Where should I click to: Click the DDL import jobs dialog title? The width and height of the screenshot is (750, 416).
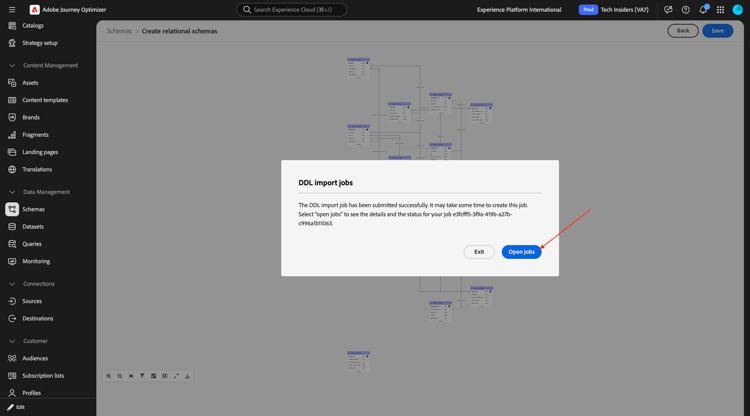click(326, 183)
